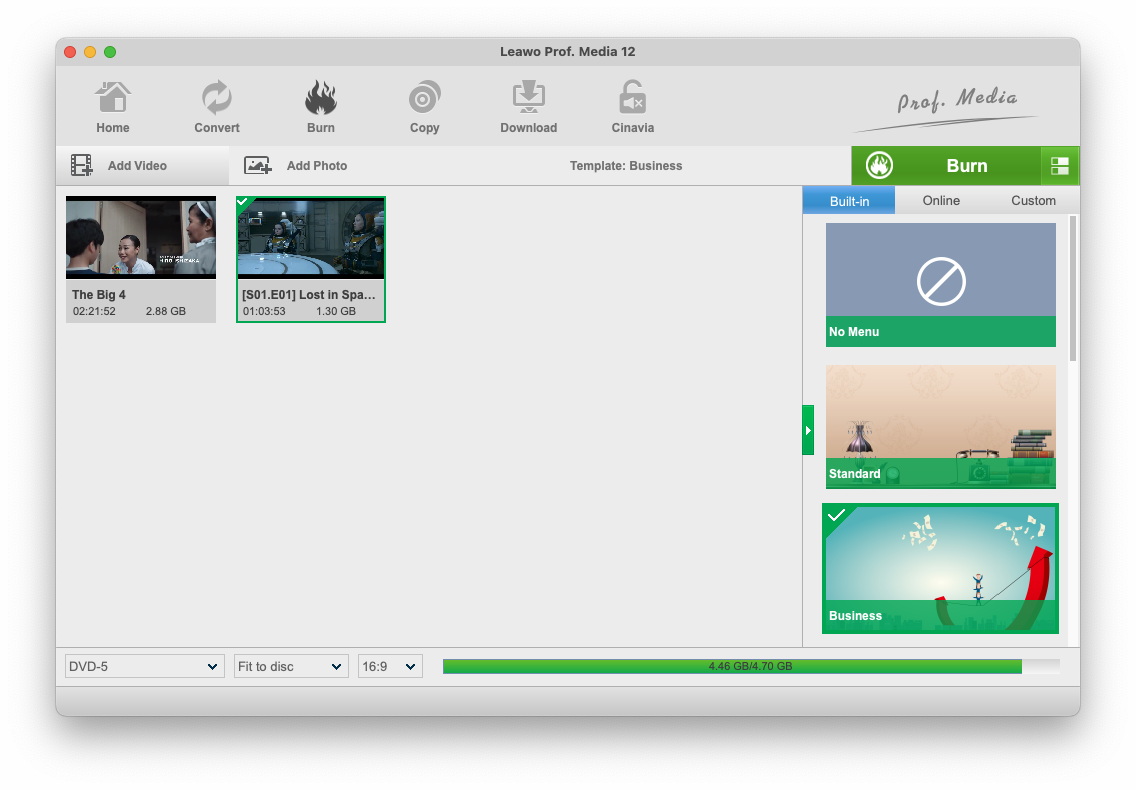Go to the Home module icon
The height and width of the screenshot is (790, 1136).
point(113,99)
